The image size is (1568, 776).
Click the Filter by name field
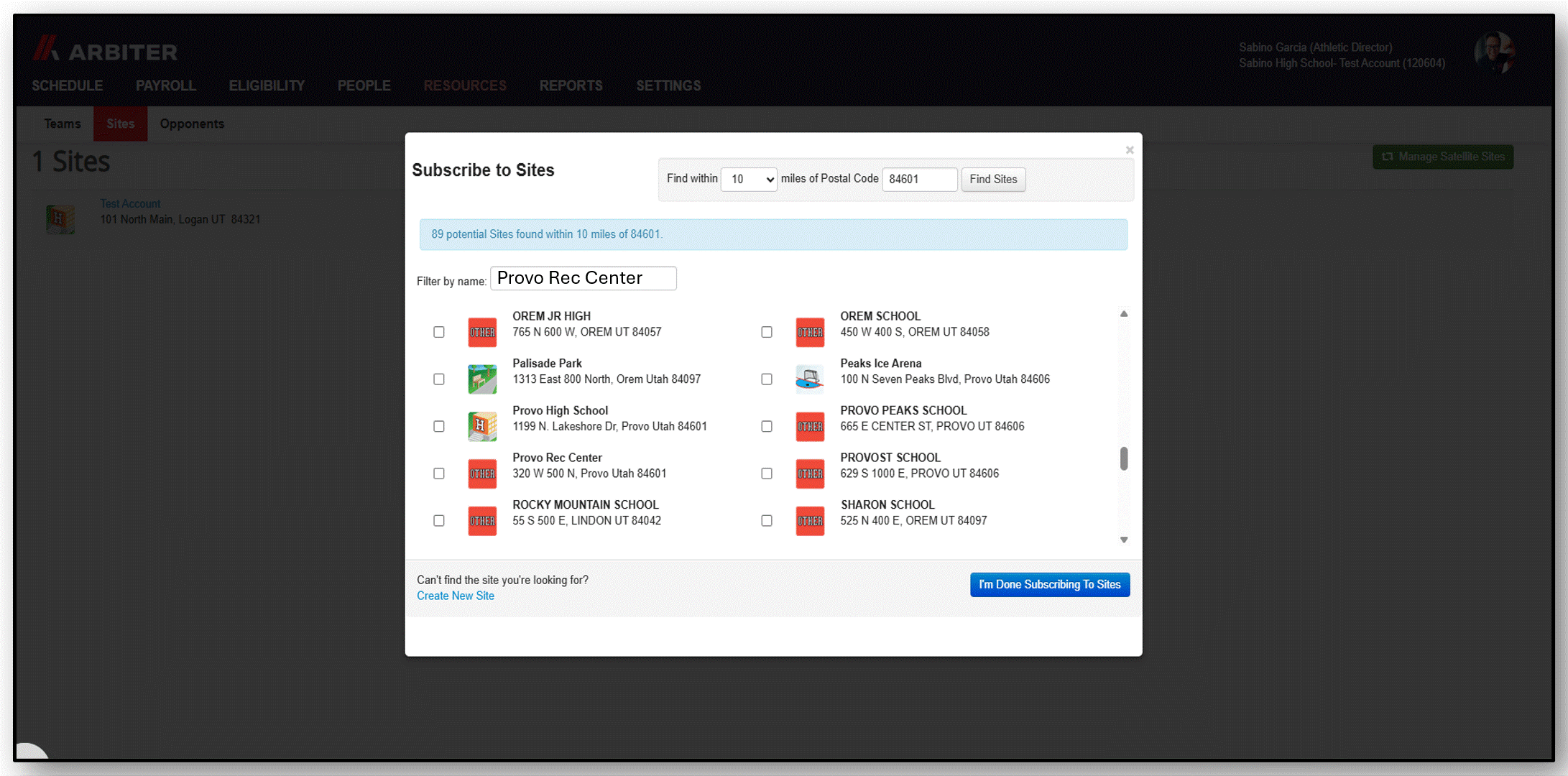coord(584,278)
